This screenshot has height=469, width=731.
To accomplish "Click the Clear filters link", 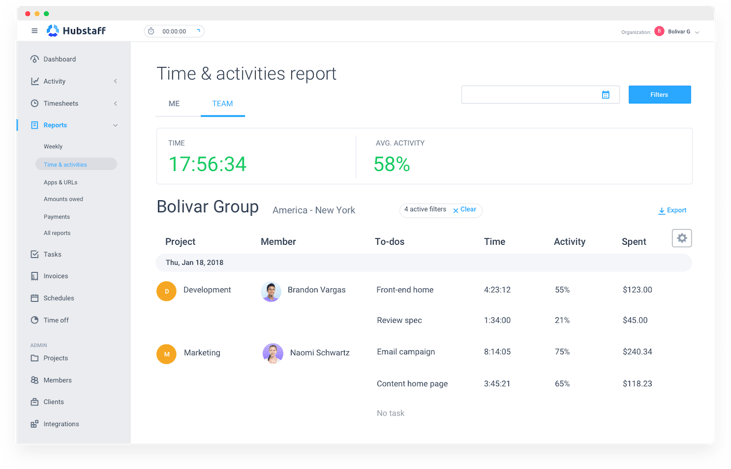I will [x=468, y=209].
